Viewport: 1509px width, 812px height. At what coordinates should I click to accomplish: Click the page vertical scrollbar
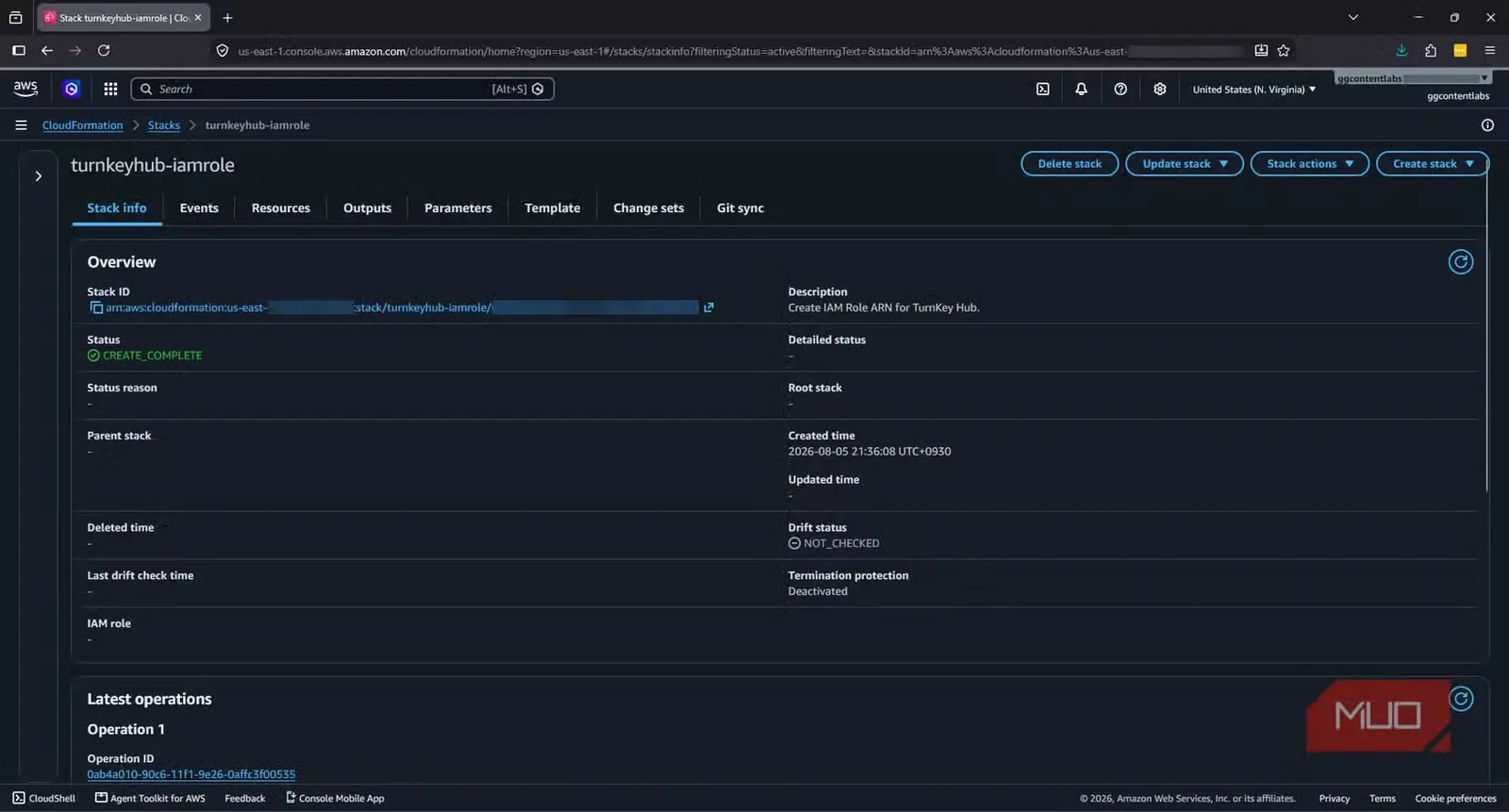pos(1487,325)
